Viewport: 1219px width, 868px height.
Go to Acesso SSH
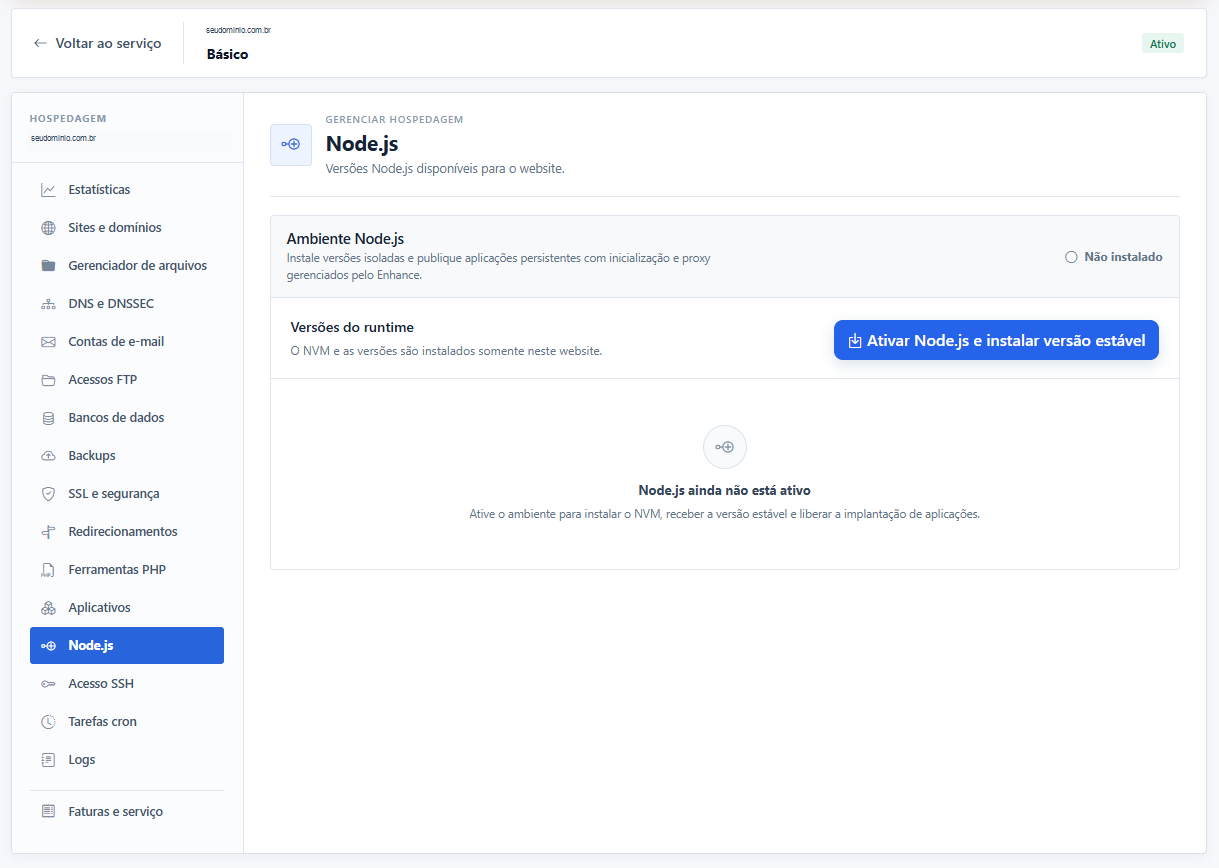tap(127, 684)
